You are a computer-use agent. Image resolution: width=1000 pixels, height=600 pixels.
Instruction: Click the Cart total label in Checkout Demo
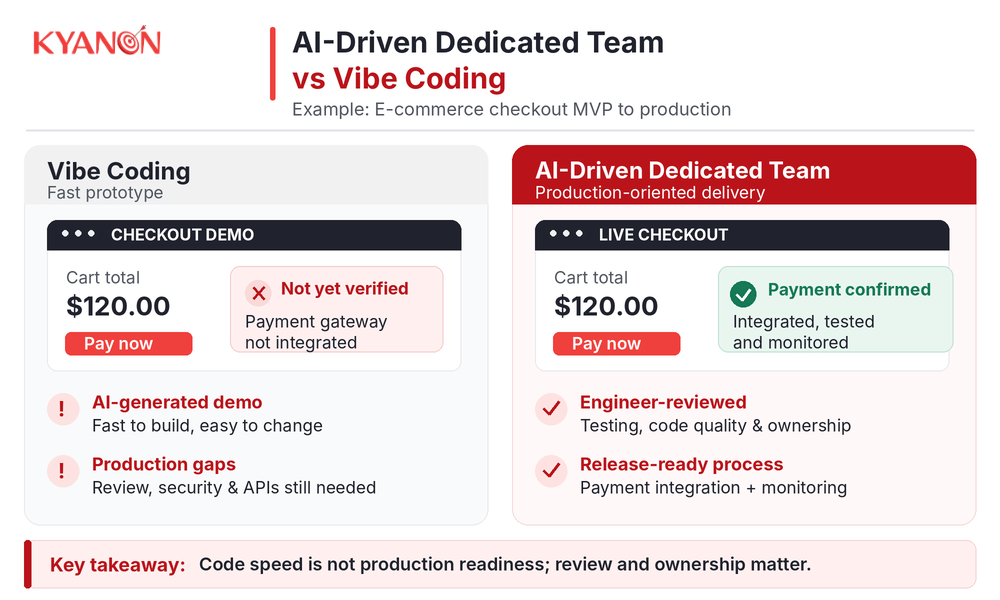tap(103, 277)
